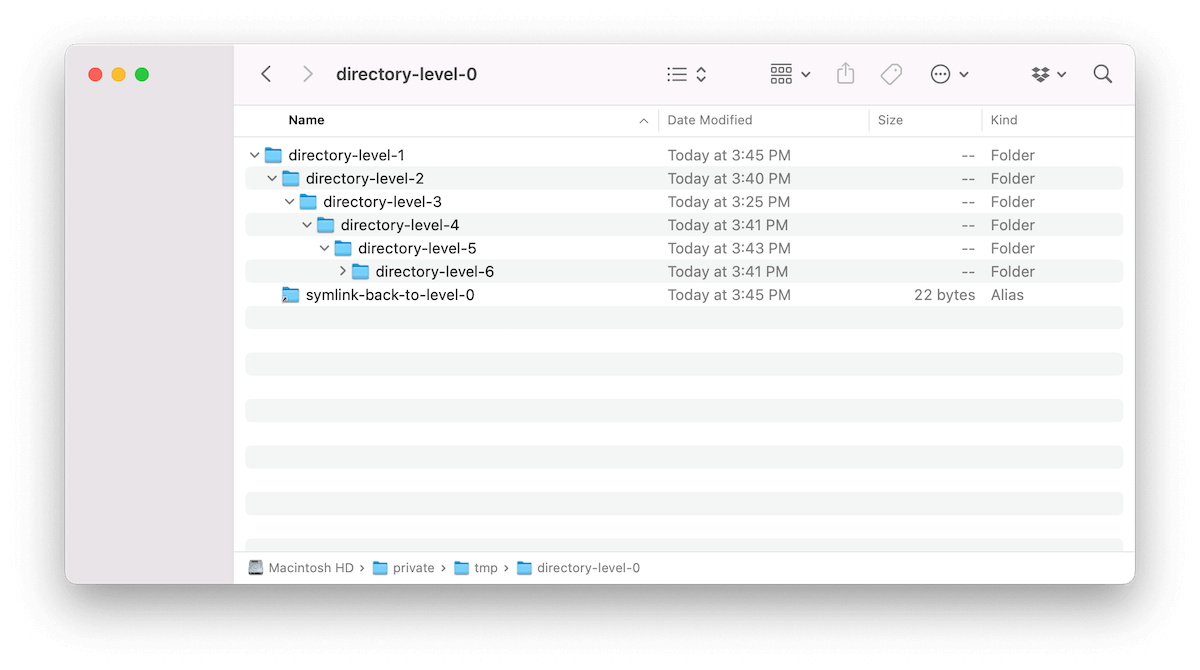Click the private folder icon in path bar
Viewport: 1200px width, 670px height.
tap(380, 568)
